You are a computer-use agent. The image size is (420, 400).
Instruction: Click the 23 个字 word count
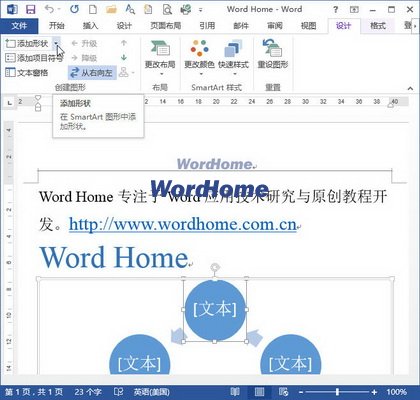88,392
